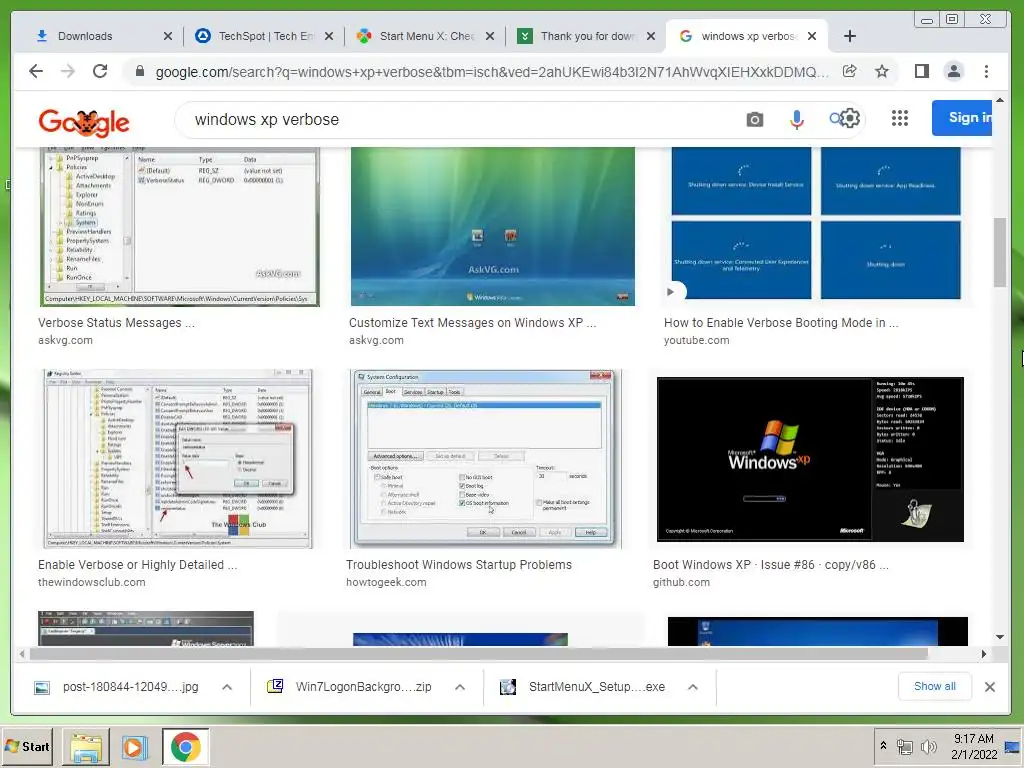Search by image with camera icon
This screenshot has width=1024, height=768.
click(x=754, y=120)
